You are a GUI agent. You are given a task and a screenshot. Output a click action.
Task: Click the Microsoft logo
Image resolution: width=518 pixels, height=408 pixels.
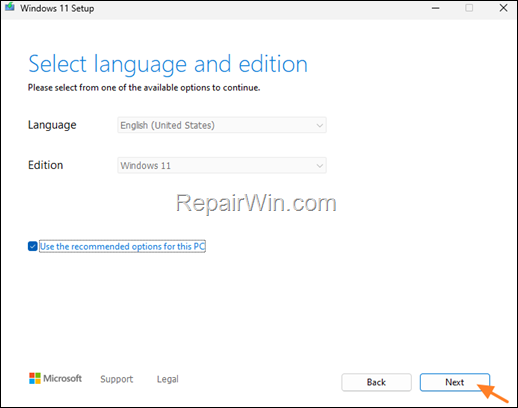click(55, 378)
